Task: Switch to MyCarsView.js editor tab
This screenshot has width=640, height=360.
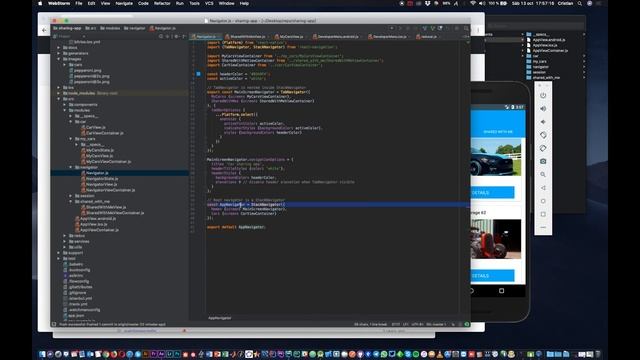Action: tap(291, 37)
